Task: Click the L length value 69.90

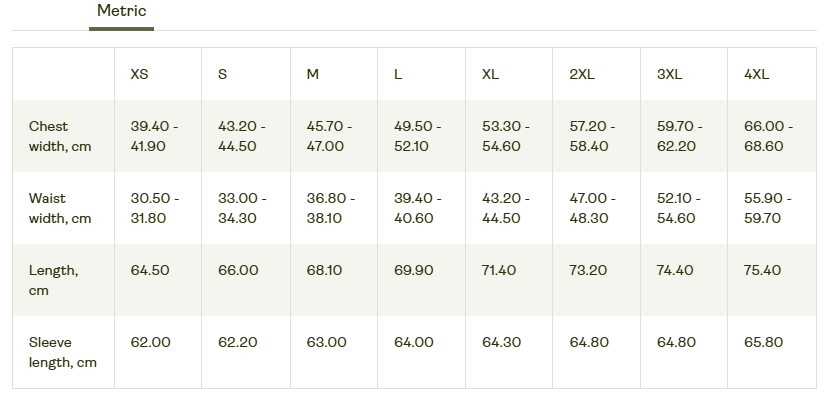Action: point(414,270)
